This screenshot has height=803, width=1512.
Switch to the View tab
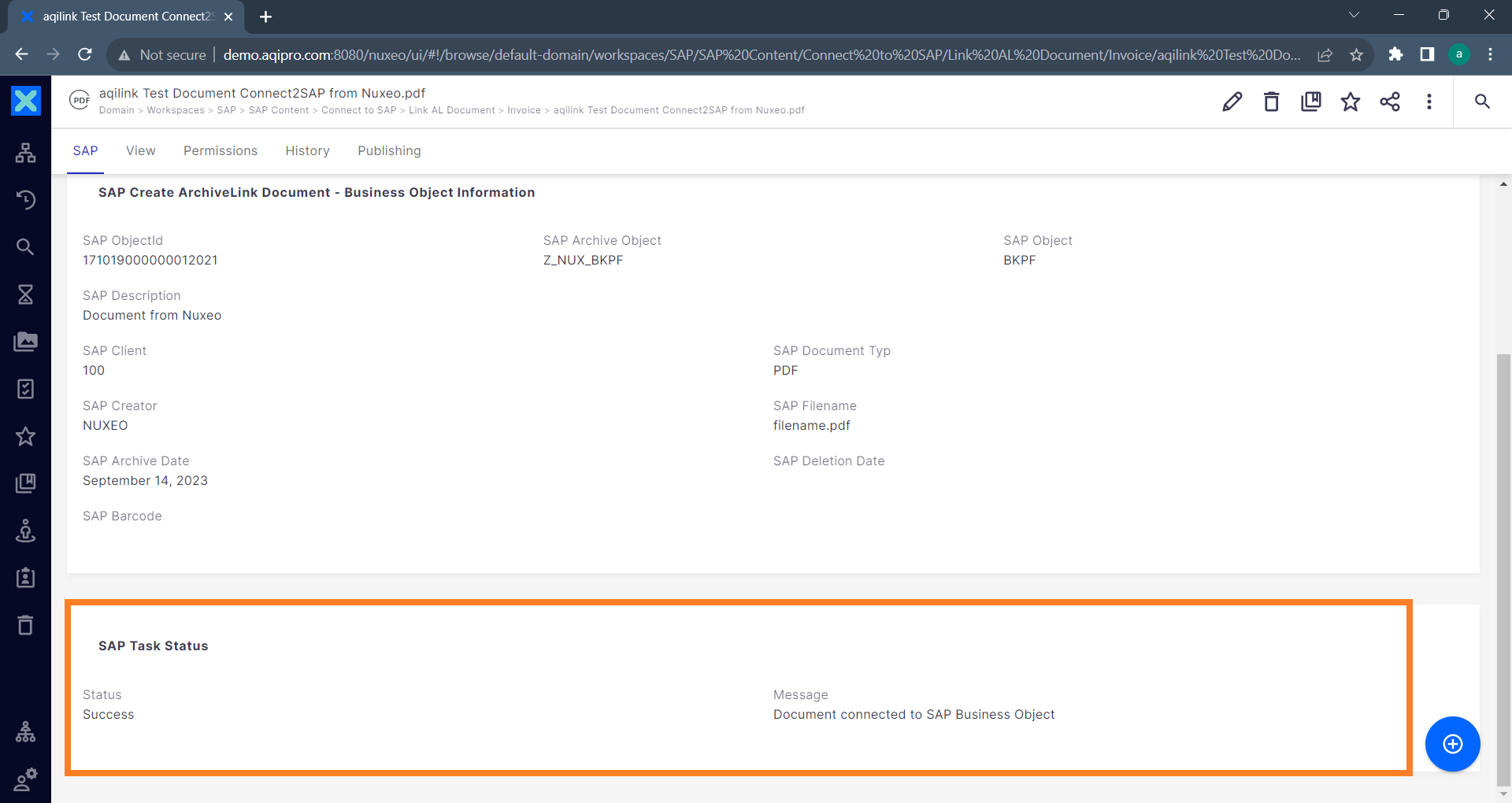141,151
